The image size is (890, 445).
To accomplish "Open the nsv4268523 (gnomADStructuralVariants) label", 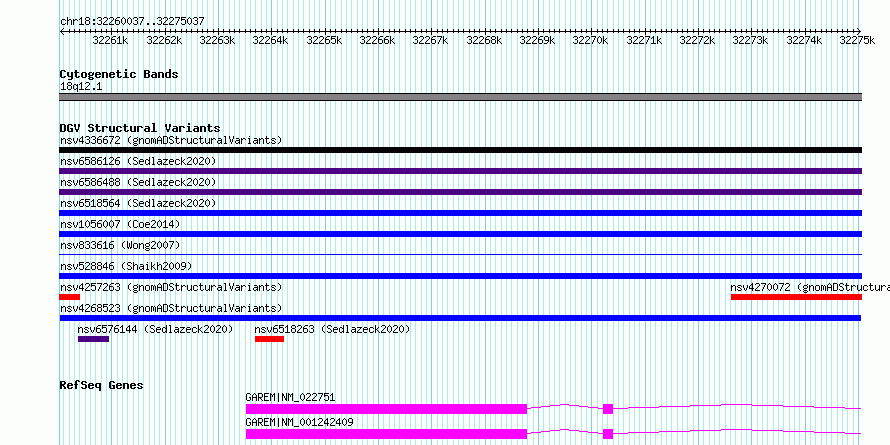I will (x=171, y=308).
